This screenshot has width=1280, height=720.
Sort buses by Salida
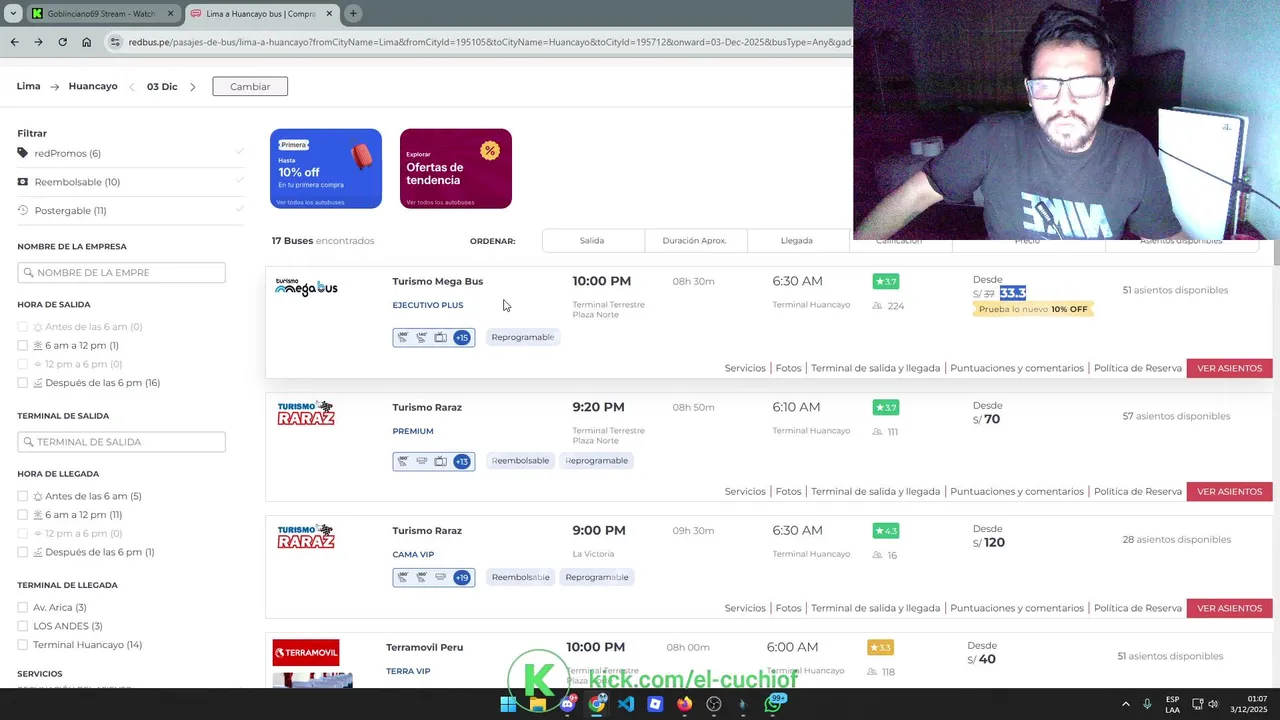point(592,241)
